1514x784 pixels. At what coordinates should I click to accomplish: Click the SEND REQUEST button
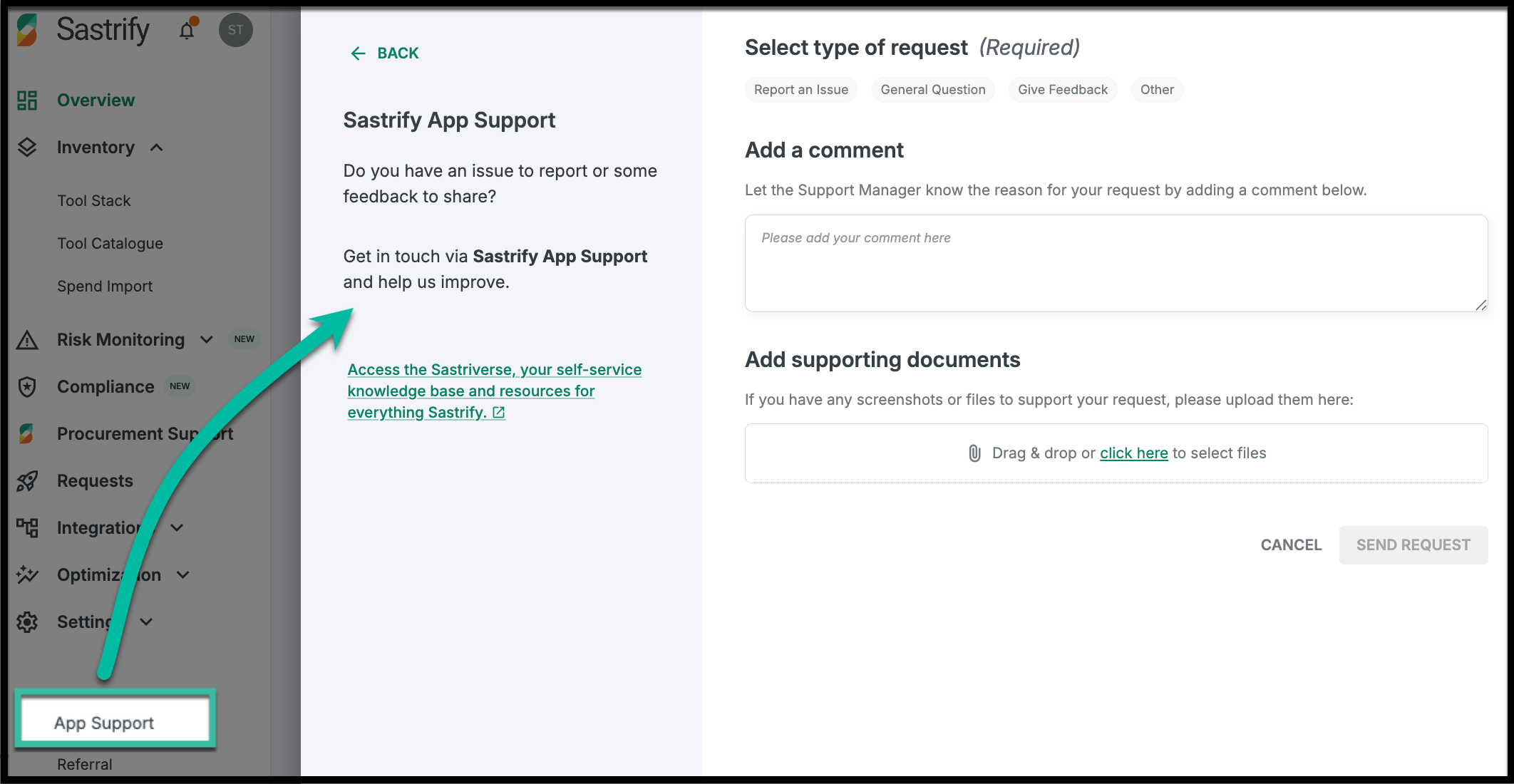(1413, 545)
